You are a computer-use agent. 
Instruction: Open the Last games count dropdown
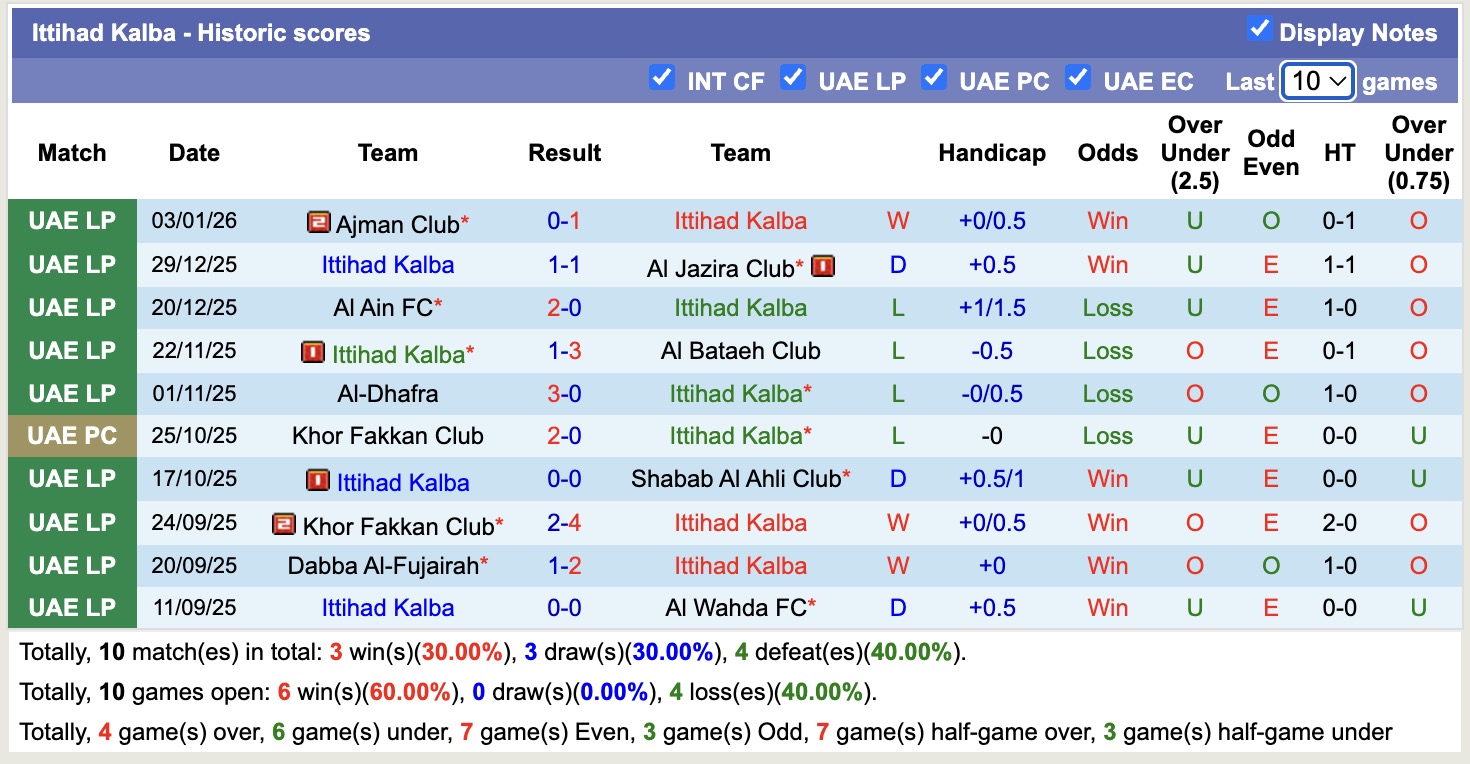click(x=1317, y=81)
